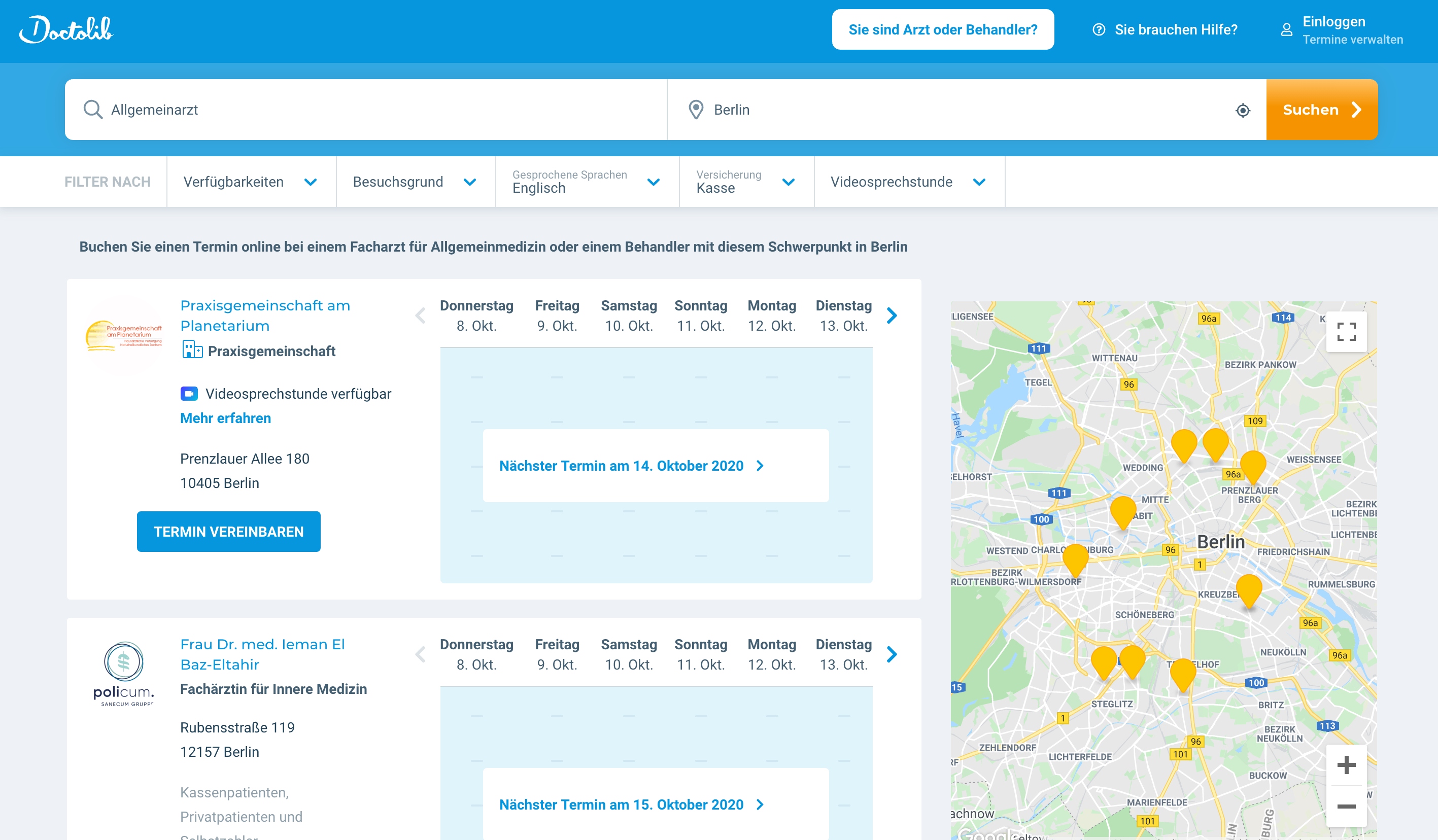Click the Doctolib logo
The height and width of the screenshot is (840, 1438).
coord(66,29)
